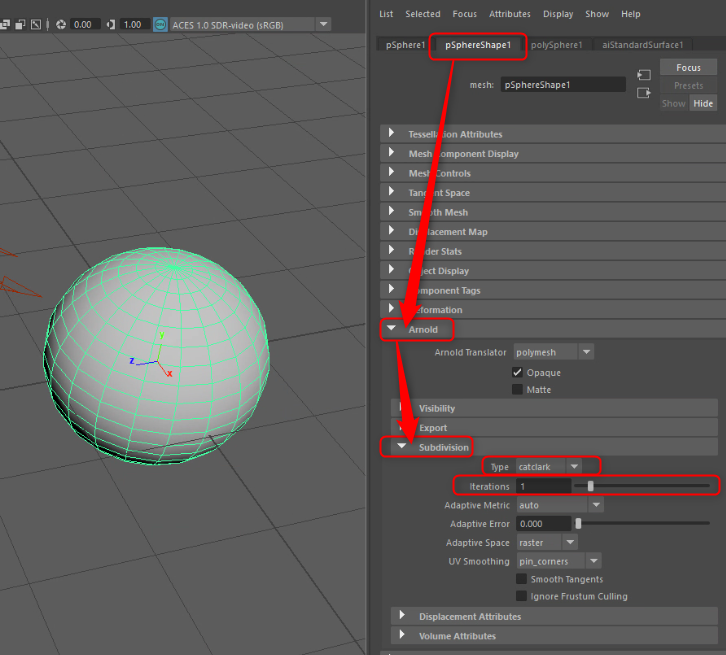Click the go to output connection icon
This screenshot has height=655, width=726.
[x=644, y=93]
